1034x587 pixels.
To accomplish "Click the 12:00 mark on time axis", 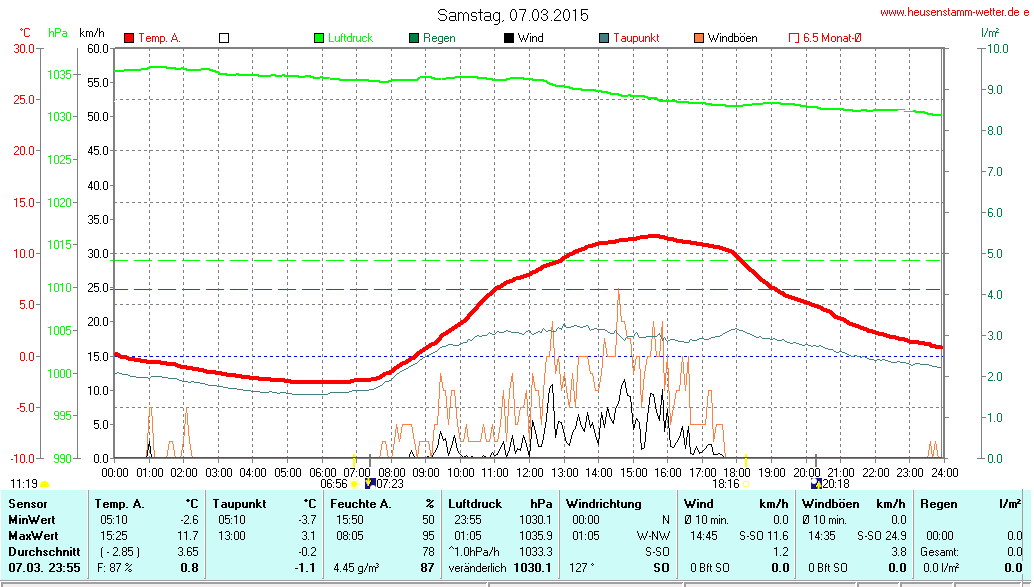I will pyautogui.click(x=529, y=472).
